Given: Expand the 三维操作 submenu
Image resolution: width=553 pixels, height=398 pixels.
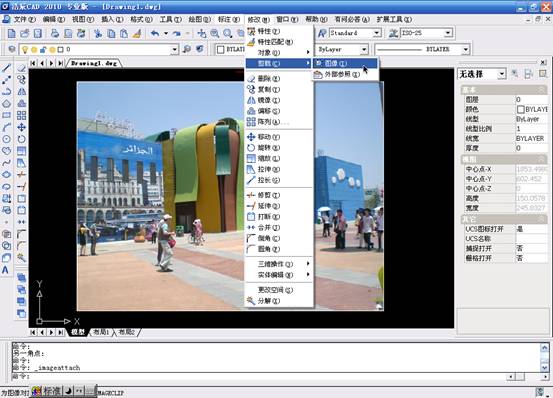Looking at the screenshot, I should tap(279, 264).
